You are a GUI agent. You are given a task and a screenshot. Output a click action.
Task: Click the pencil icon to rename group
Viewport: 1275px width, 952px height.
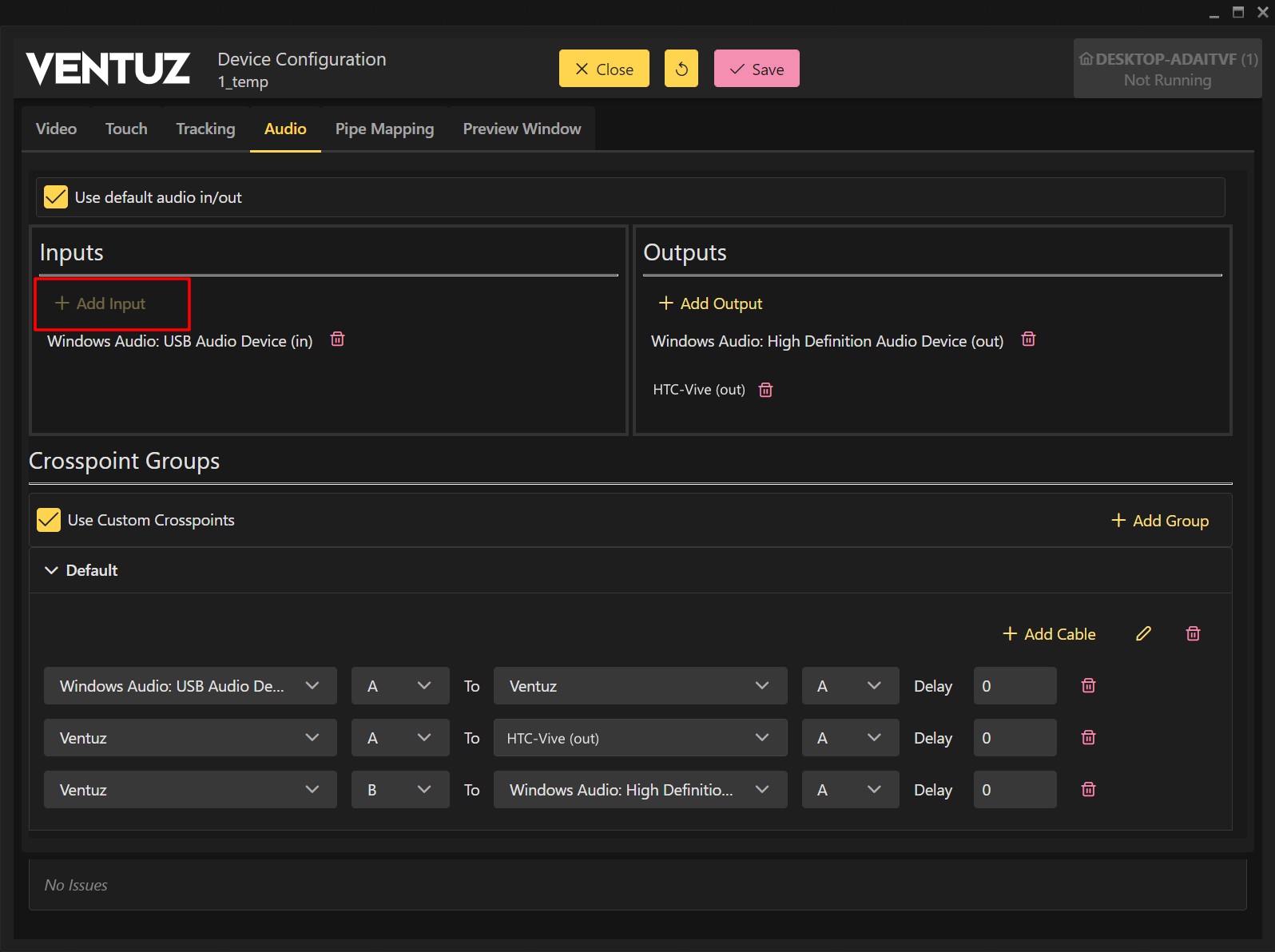pos(1143,633)
